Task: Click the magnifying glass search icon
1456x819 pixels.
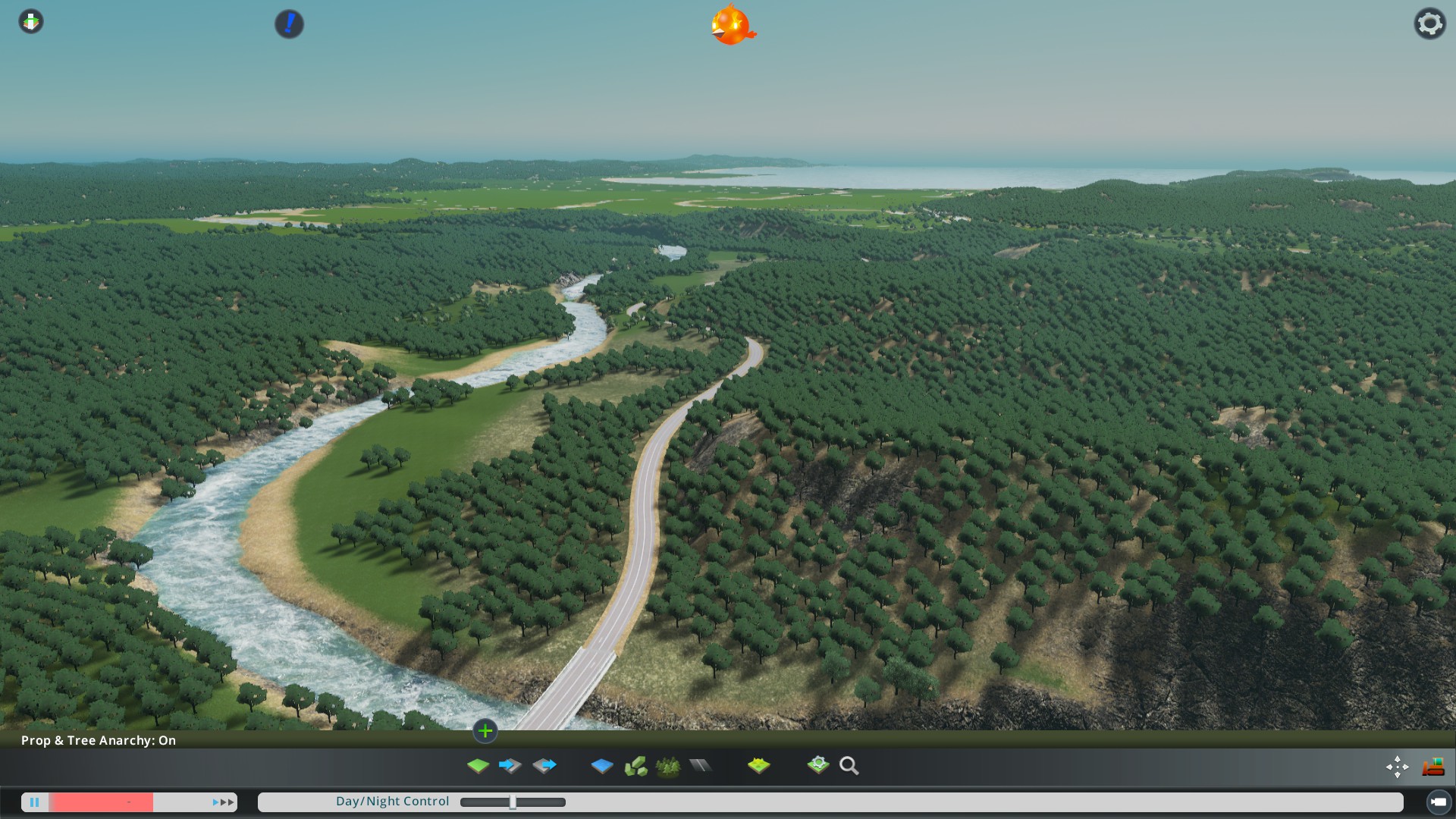Action: click(849, 766)
